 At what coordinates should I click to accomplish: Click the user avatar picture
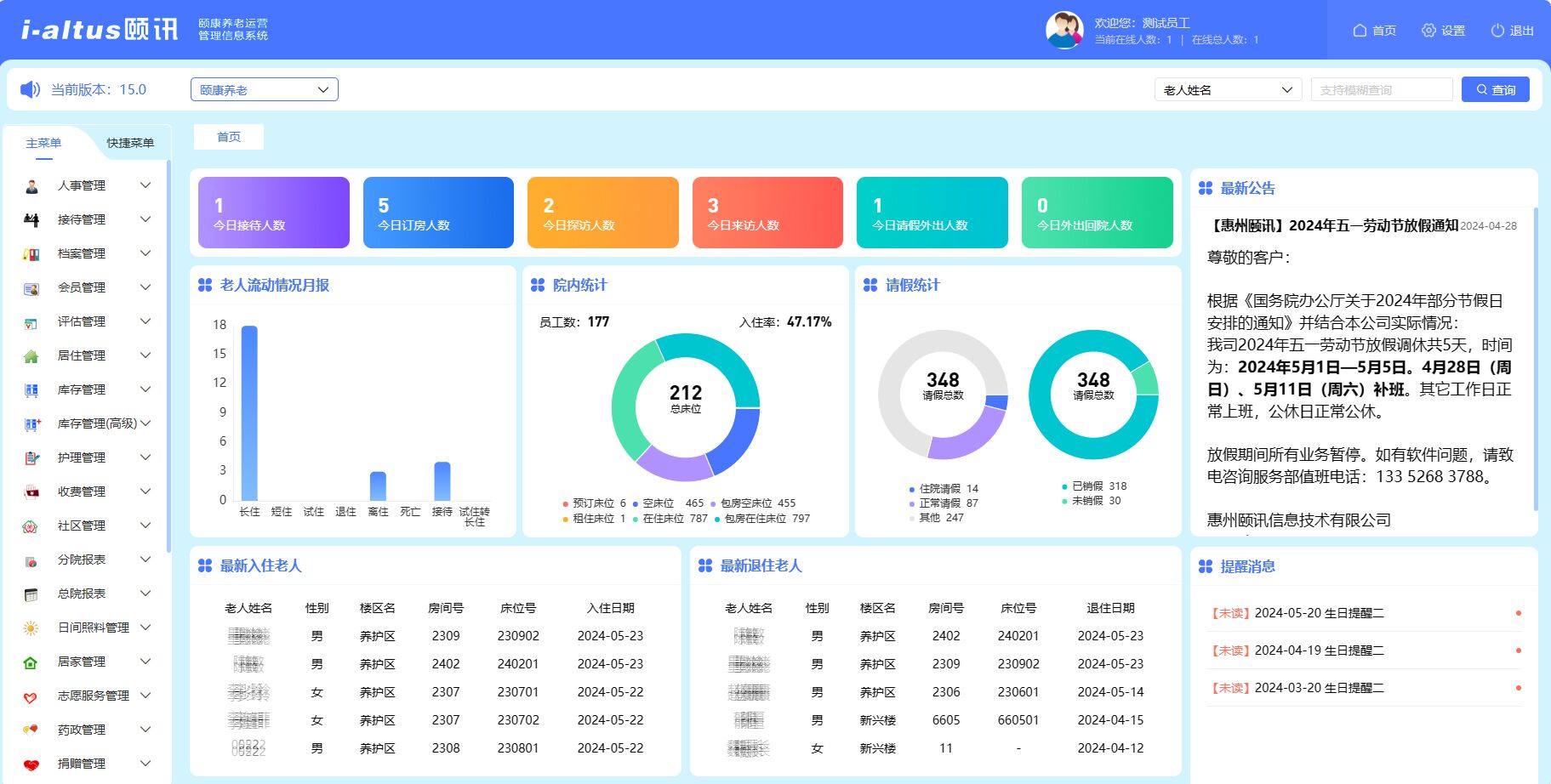[1063, 31]
